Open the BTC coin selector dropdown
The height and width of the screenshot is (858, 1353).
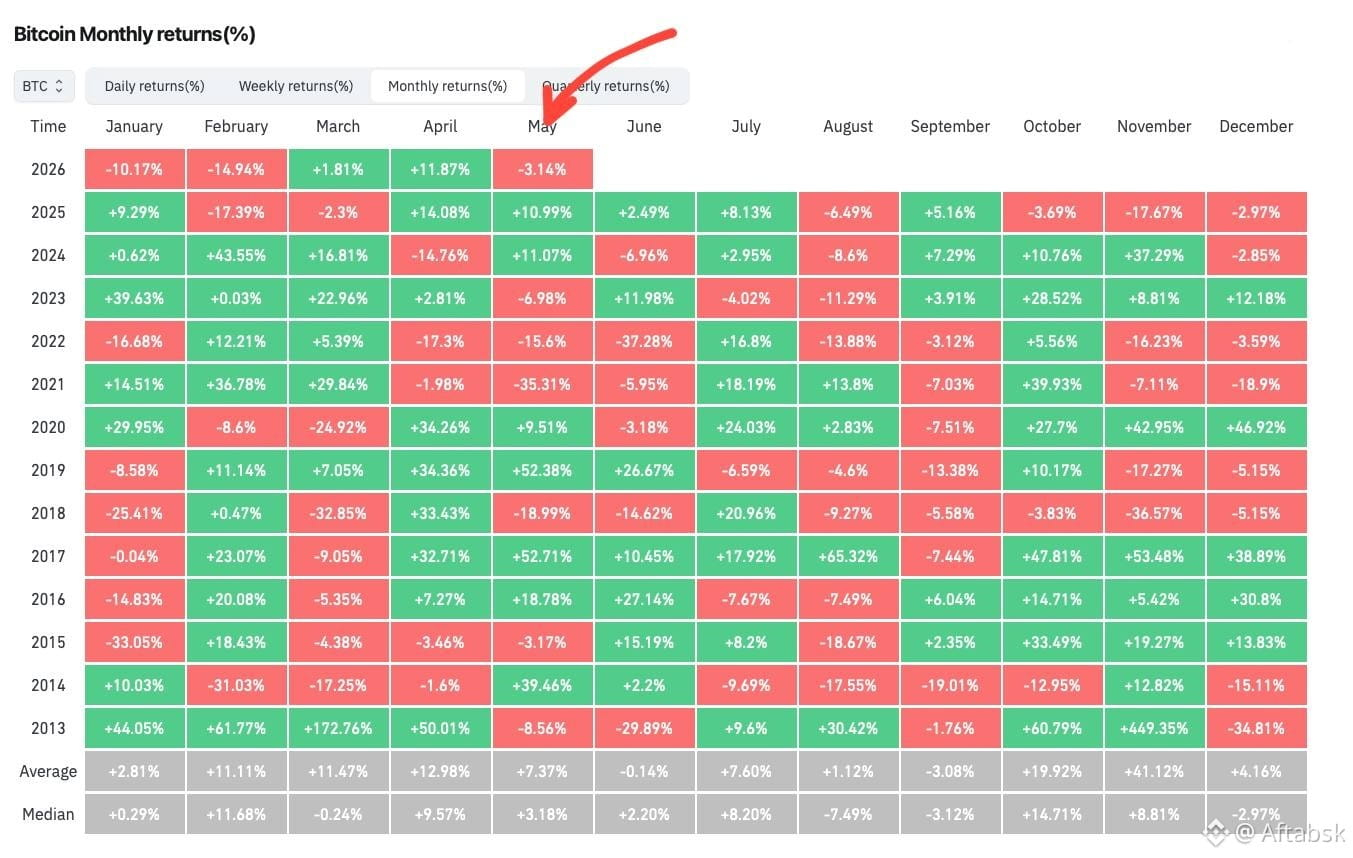44,86
